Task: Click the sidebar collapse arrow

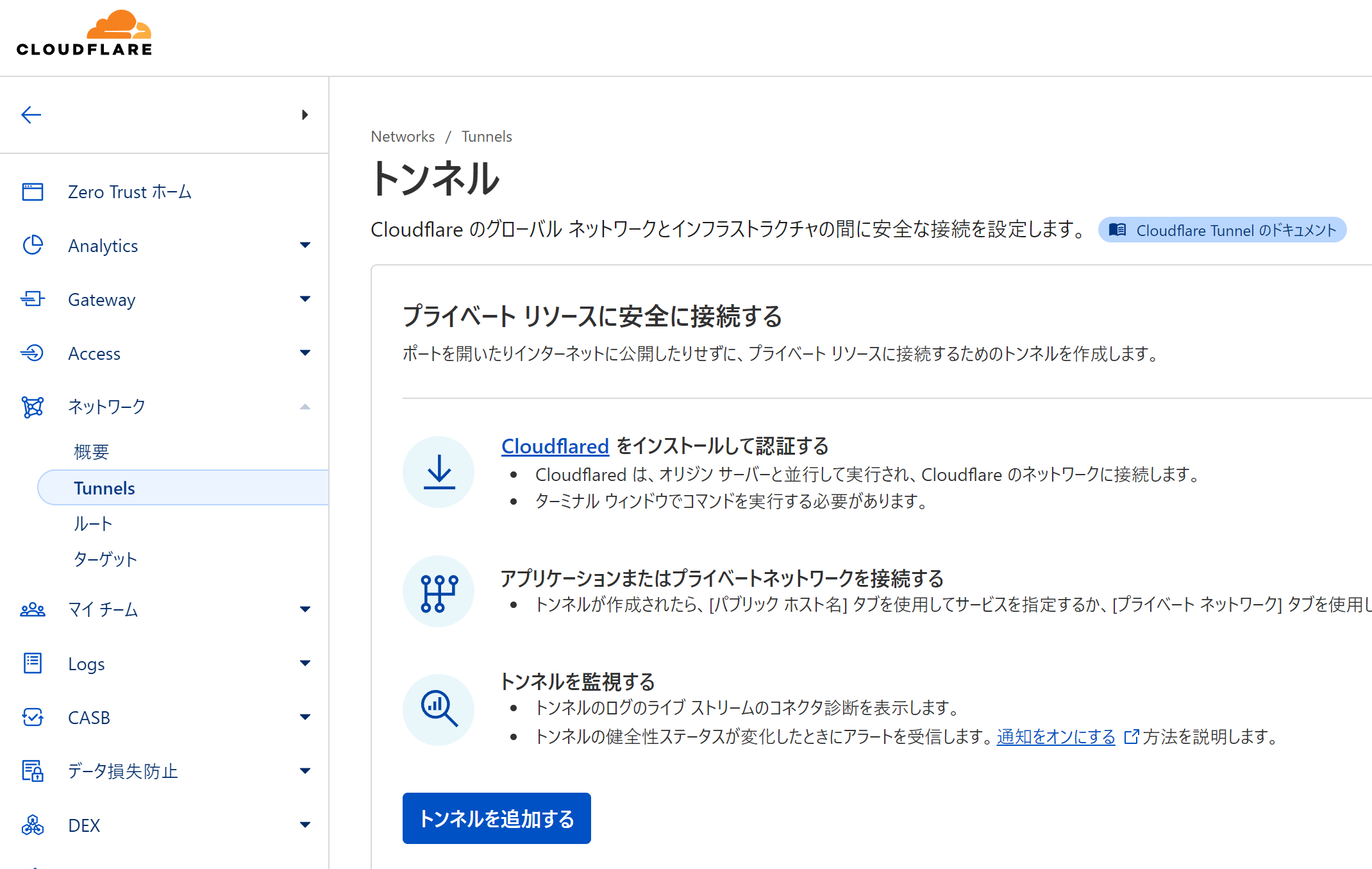Action: pyautogui.click(x=30, y=115)
